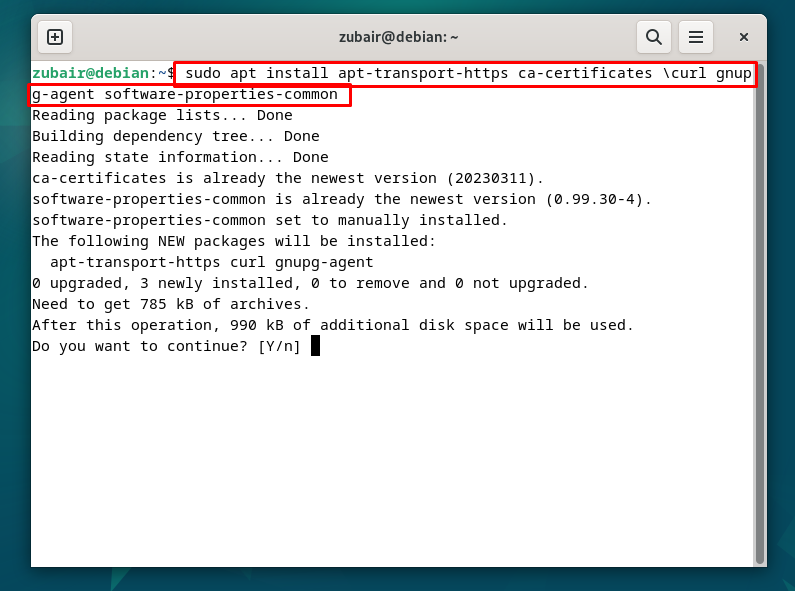Click the 'Do you want to continue?' prompt
The width and height of the screenshot is (795, 591).
(x=166, y=347)
